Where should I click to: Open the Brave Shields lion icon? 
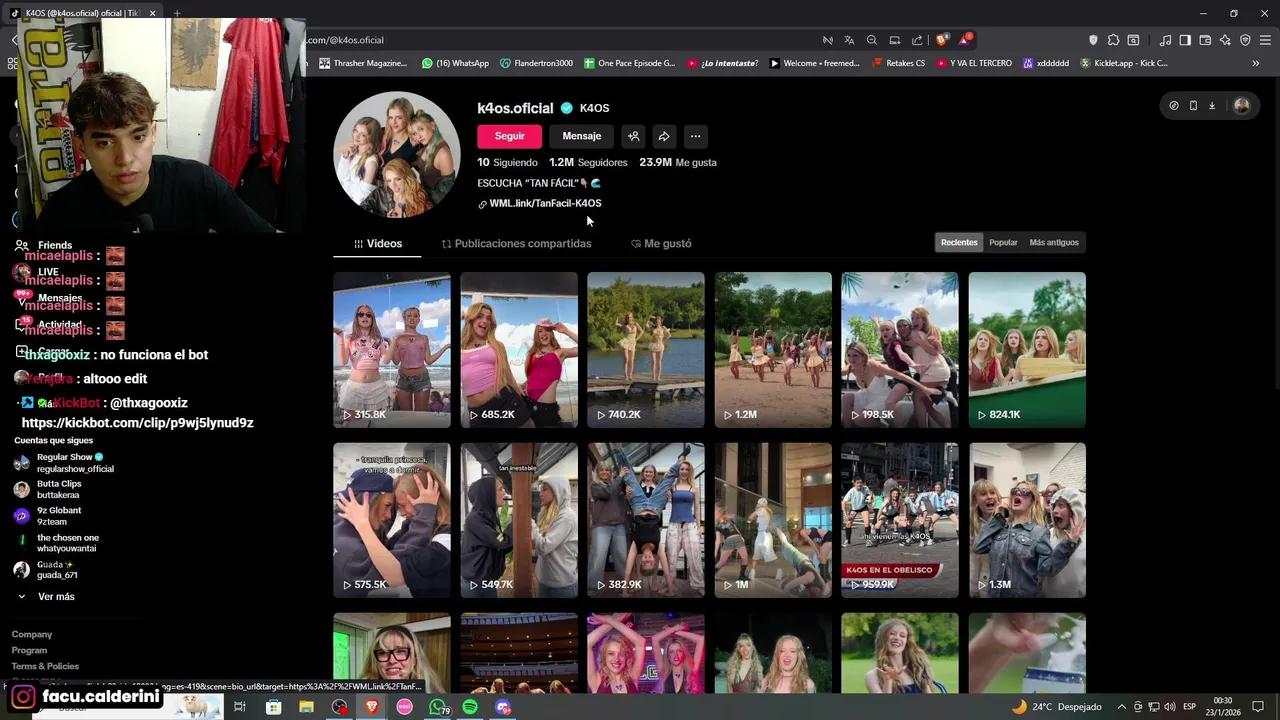[x=942, y=40]
